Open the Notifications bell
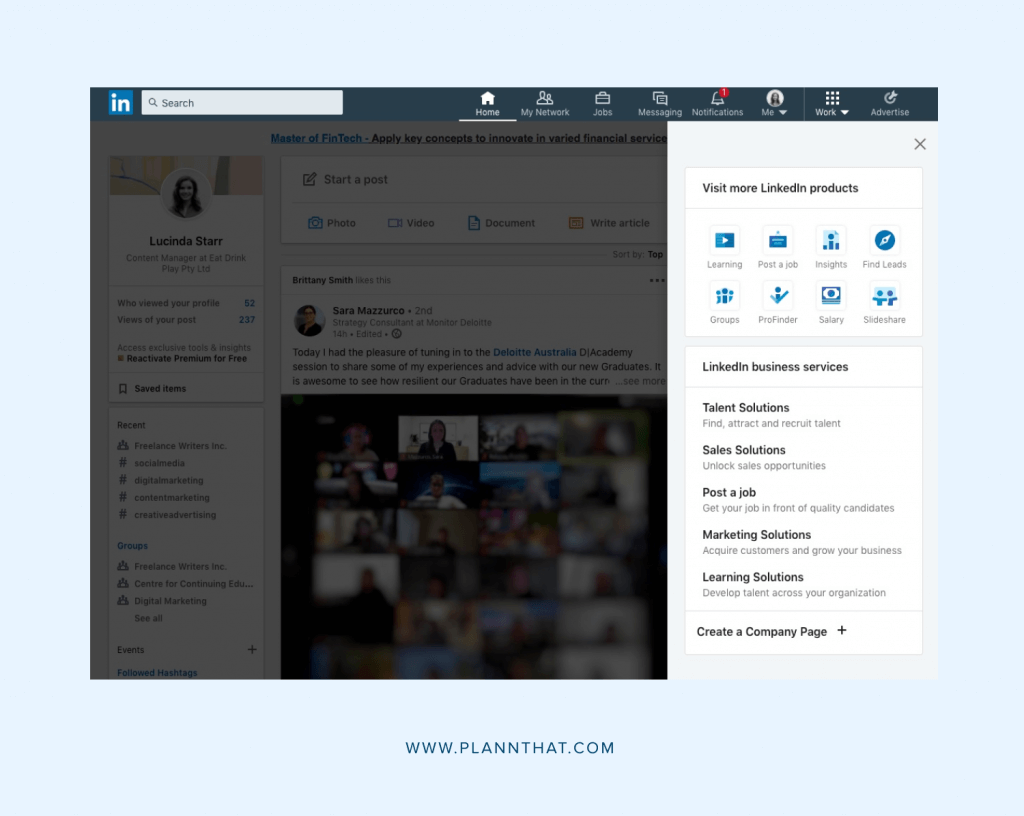The height and width of the screenshot is (816, 1024). [717, 104]
